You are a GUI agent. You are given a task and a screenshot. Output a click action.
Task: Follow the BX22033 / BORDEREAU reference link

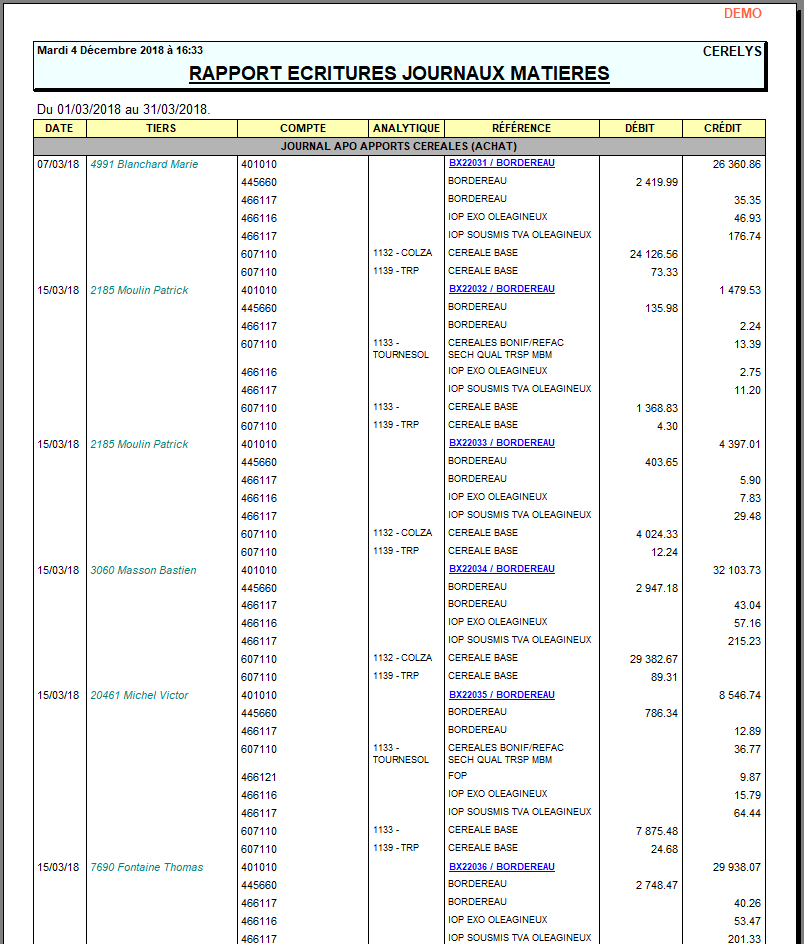[x=501, y=443]
